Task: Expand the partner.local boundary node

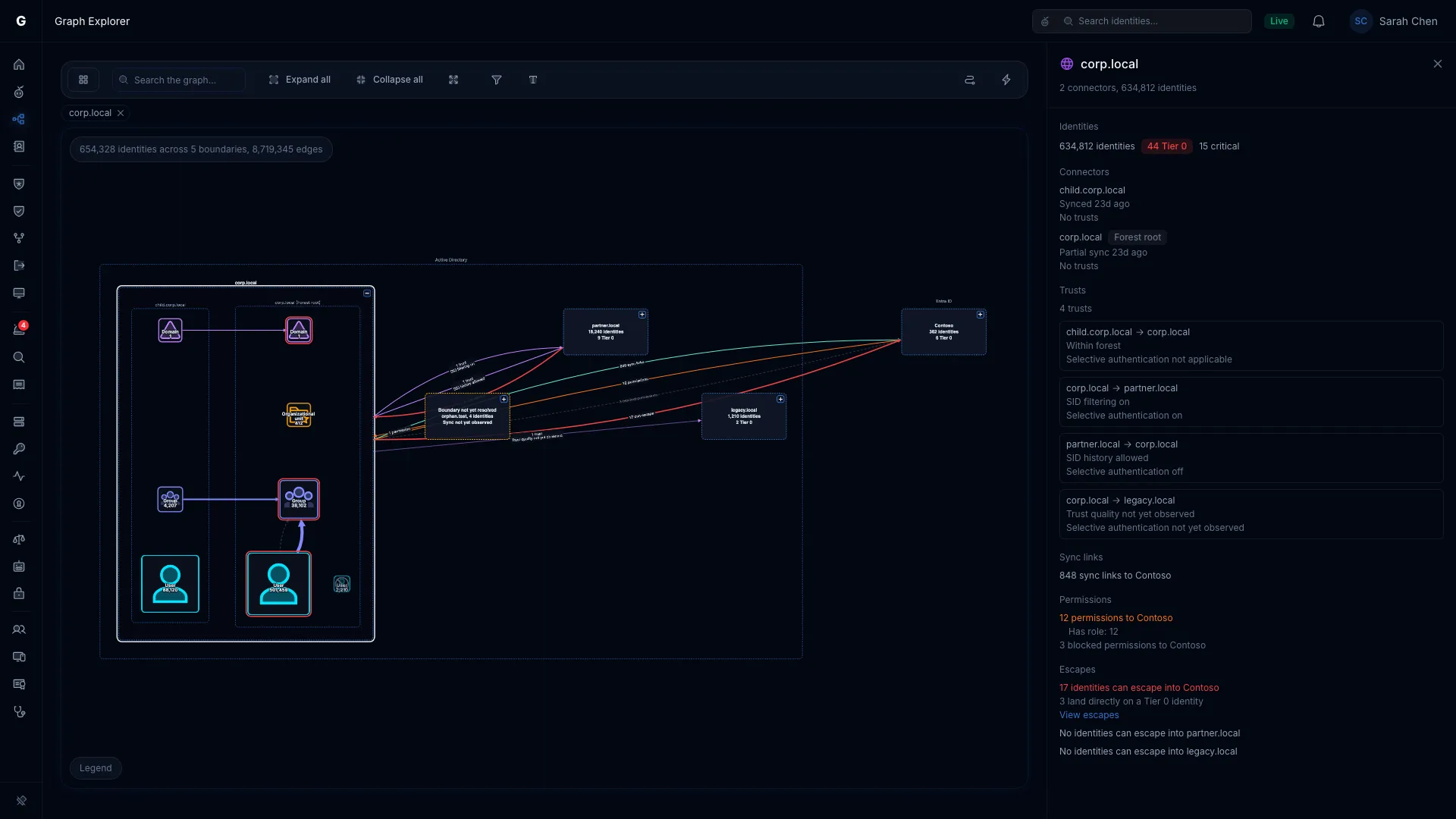Action: pos(642,314)
